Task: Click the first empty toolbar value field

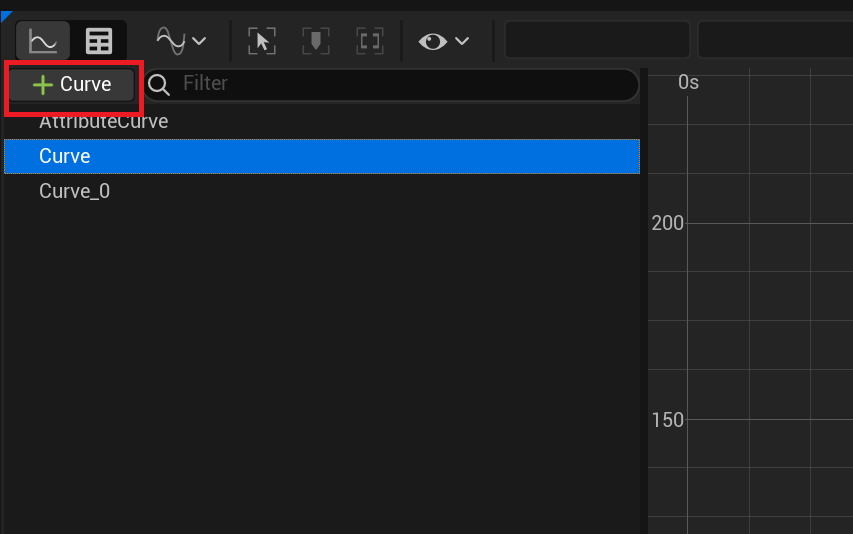Action: coord(597,41)
